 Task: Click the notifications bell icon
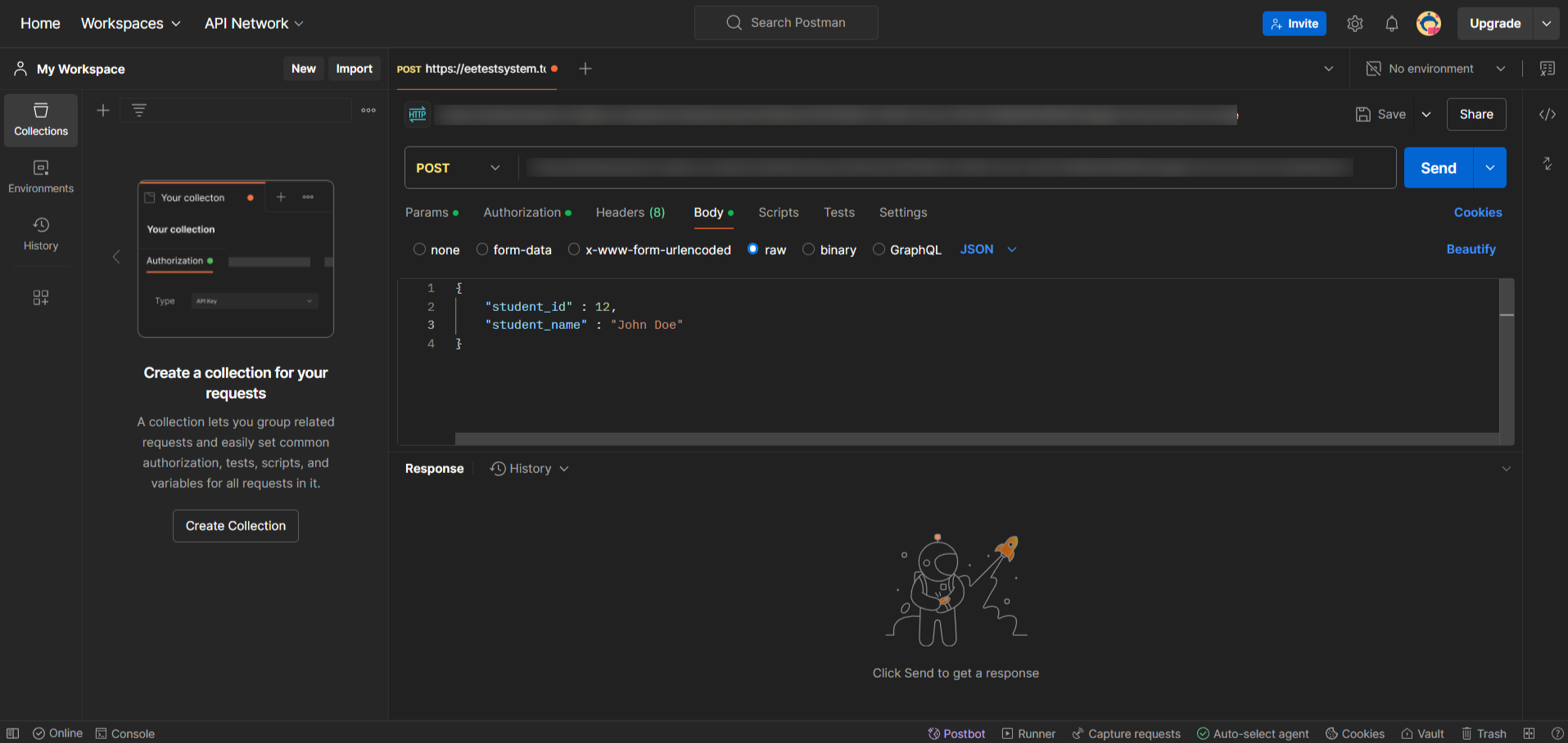click(1391, 24)
